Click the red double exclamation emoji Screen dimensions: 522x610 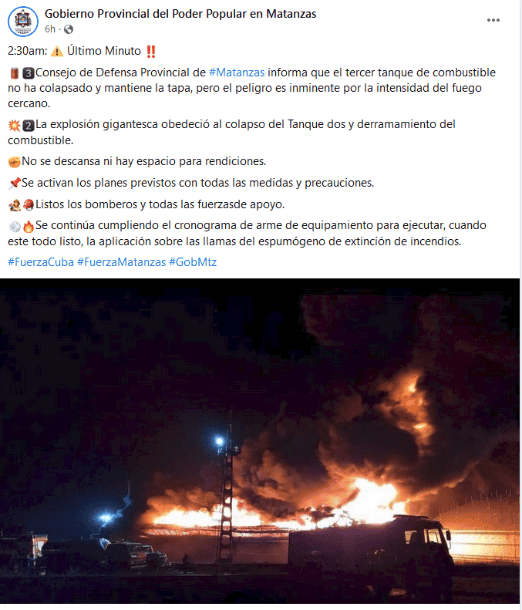tap(151, 51)
